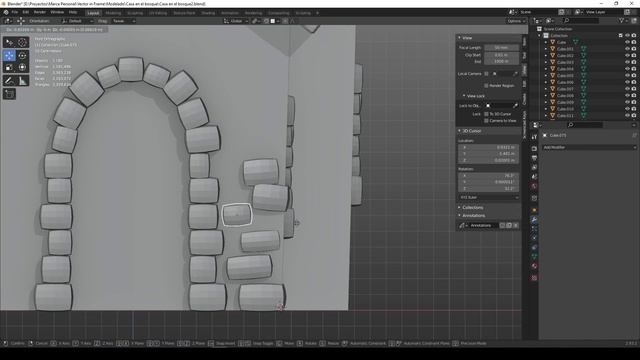
Task: Open the Particles properties tab icon
Action: click(x=534, y=229)
